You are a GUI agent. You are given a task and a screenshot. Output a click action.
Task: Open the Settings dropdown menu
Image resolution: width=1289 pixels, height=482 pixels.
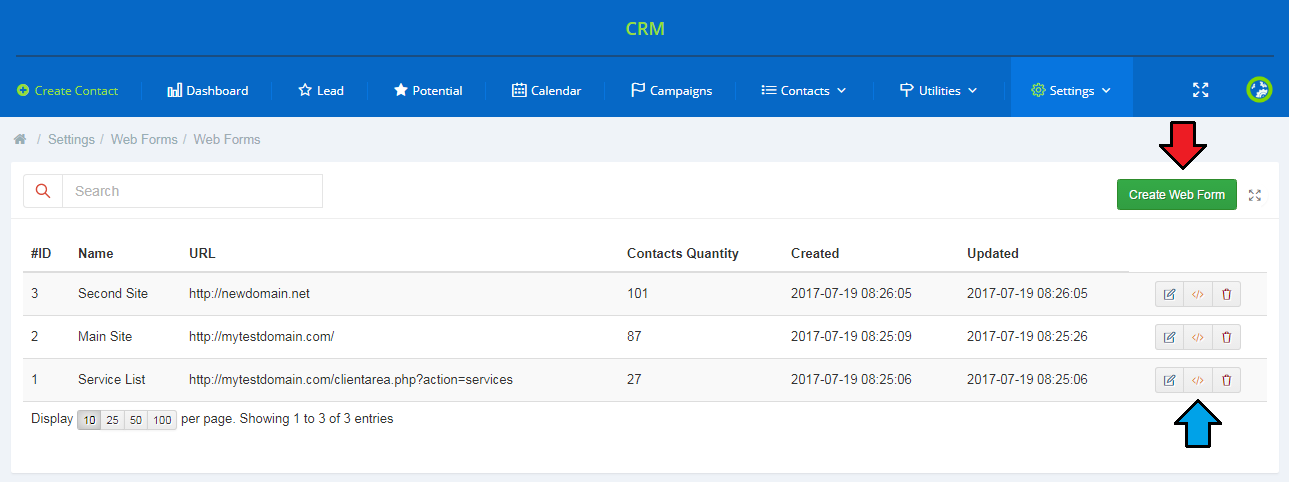point(1071,90)
